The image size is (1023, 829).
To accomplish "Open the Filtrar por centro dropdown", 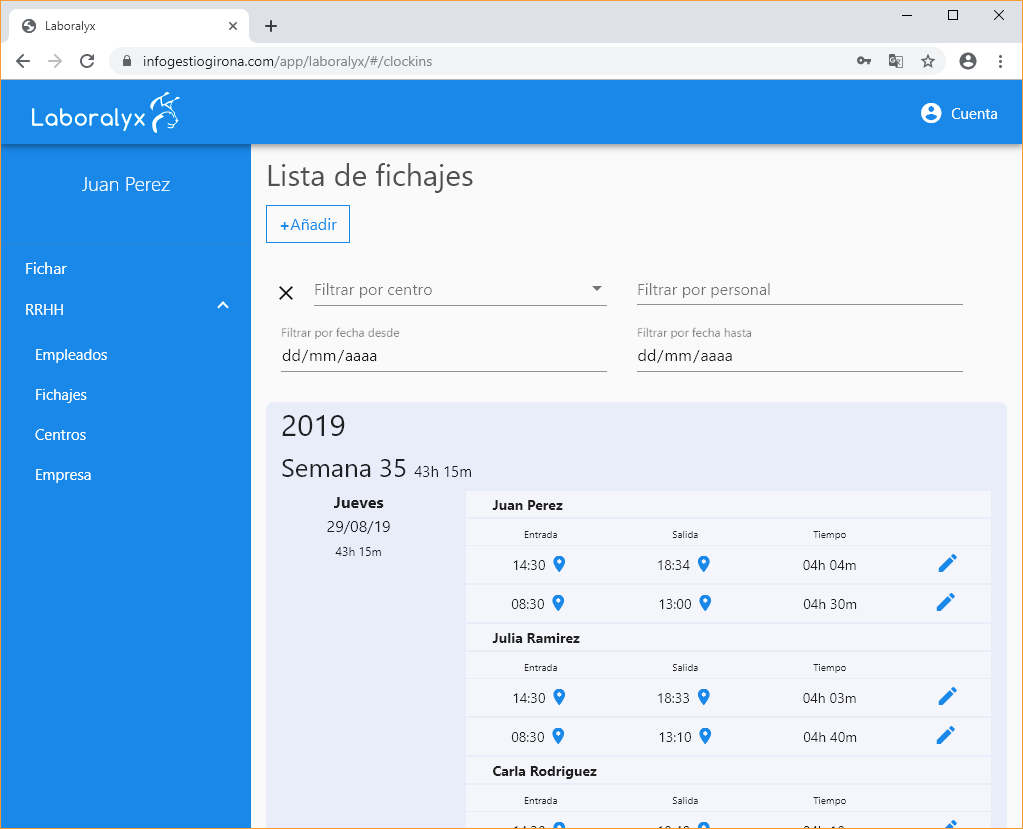I will pyautogui.click(x=460, y=290).
